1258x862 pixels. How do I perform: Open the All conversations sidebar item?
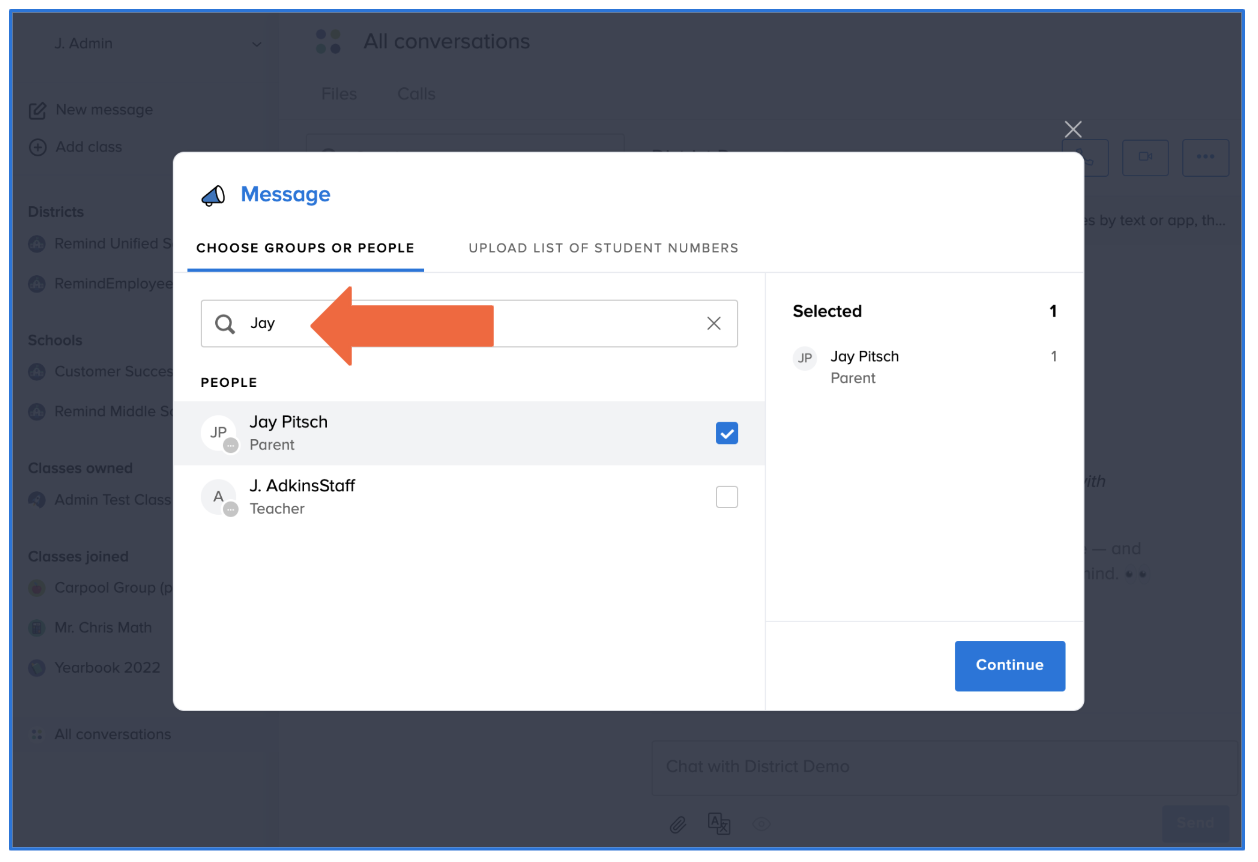point(112,734)
